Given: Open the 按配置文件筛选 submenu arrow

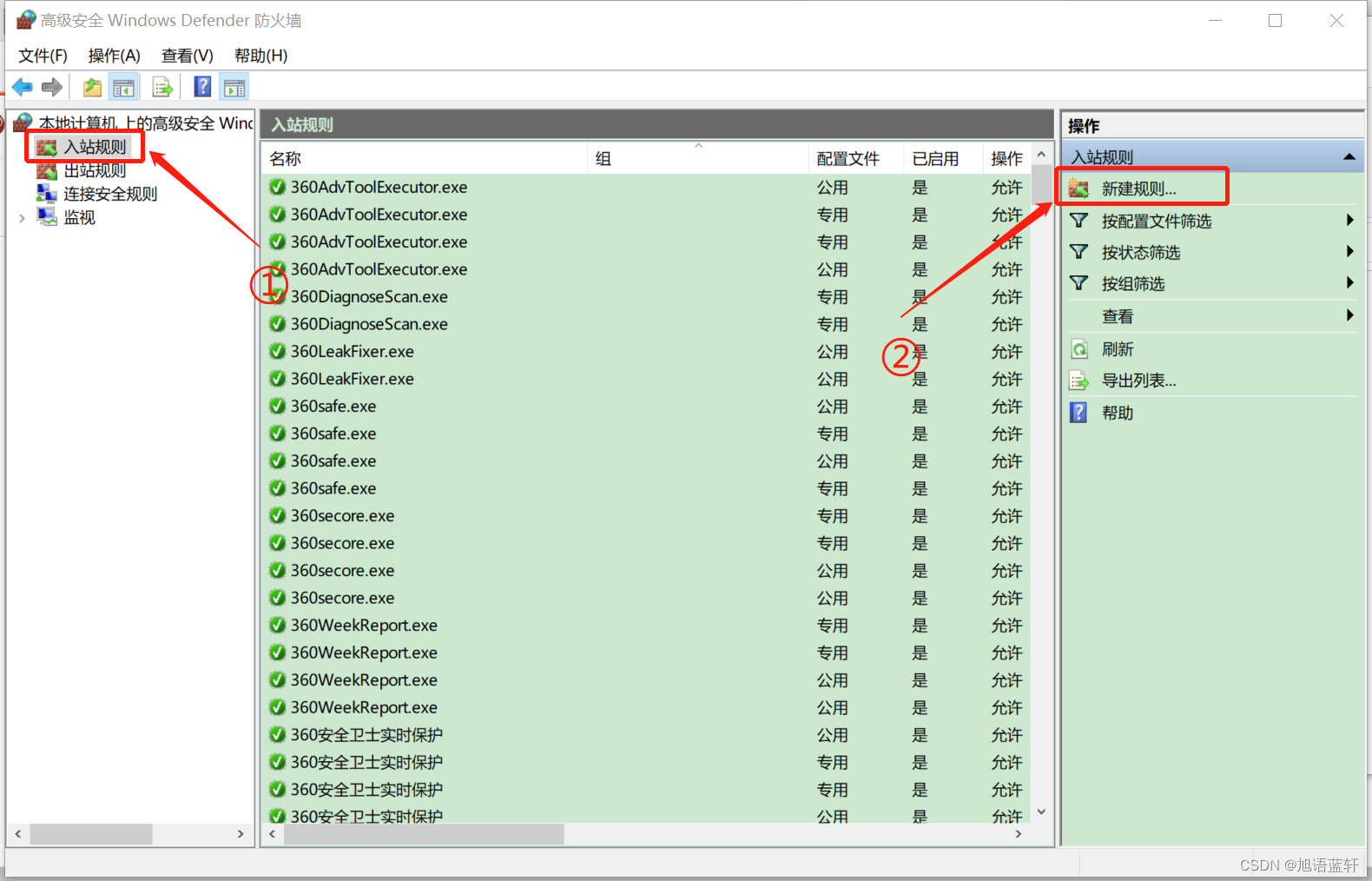Looking at the screenshot, I should coord(1350,220).
